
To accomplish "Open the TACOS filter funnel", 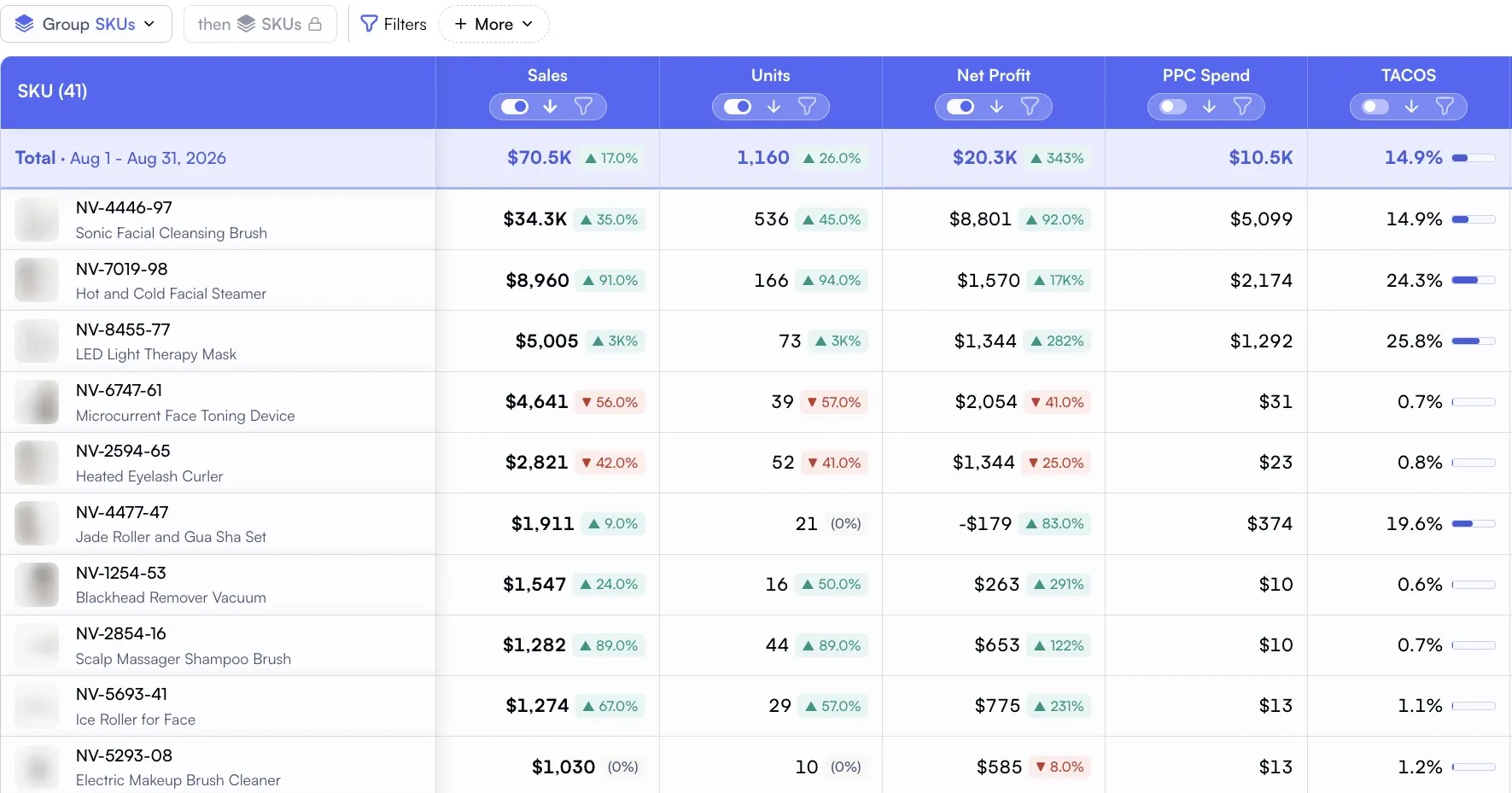I will pyautogui.click(x=1445, y=107).
